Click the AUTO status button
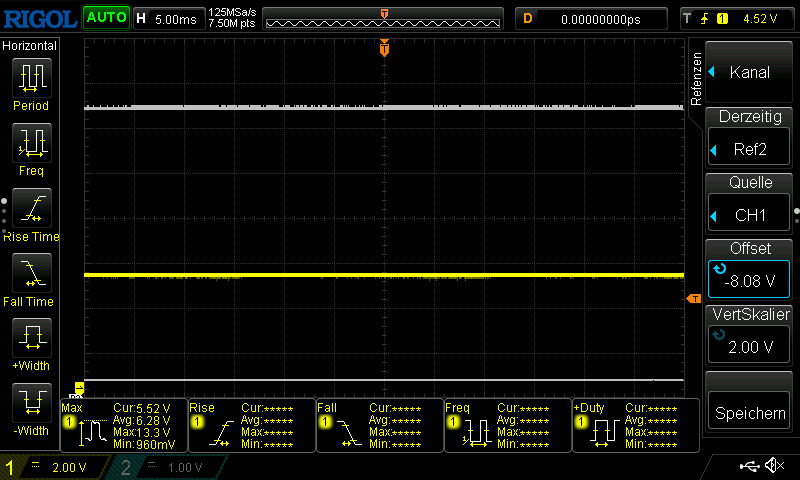Image resolution: width=800 pixels, height=480 pixels. [106, 18]
